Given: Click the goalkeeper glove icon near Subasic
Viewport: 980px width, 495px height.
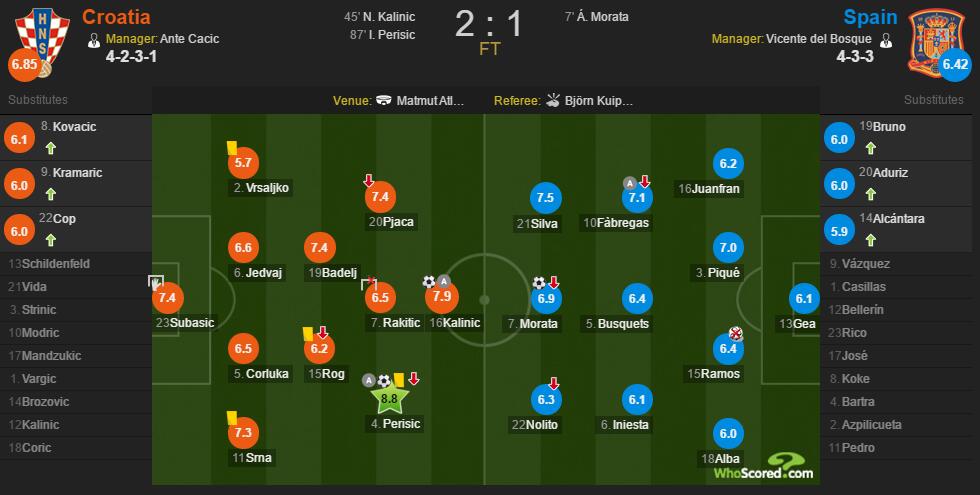Looking at the screenshot, I should click(156, 282).
